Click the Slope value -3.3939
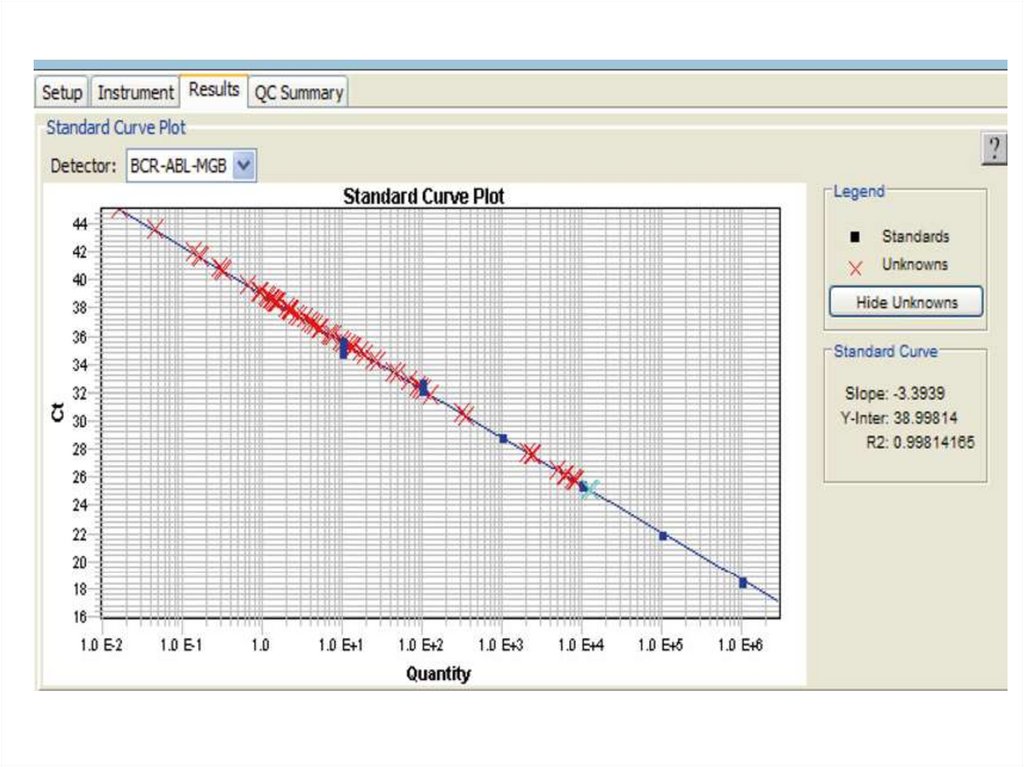This screenshot has width=1024, height=767. point(925,394)
